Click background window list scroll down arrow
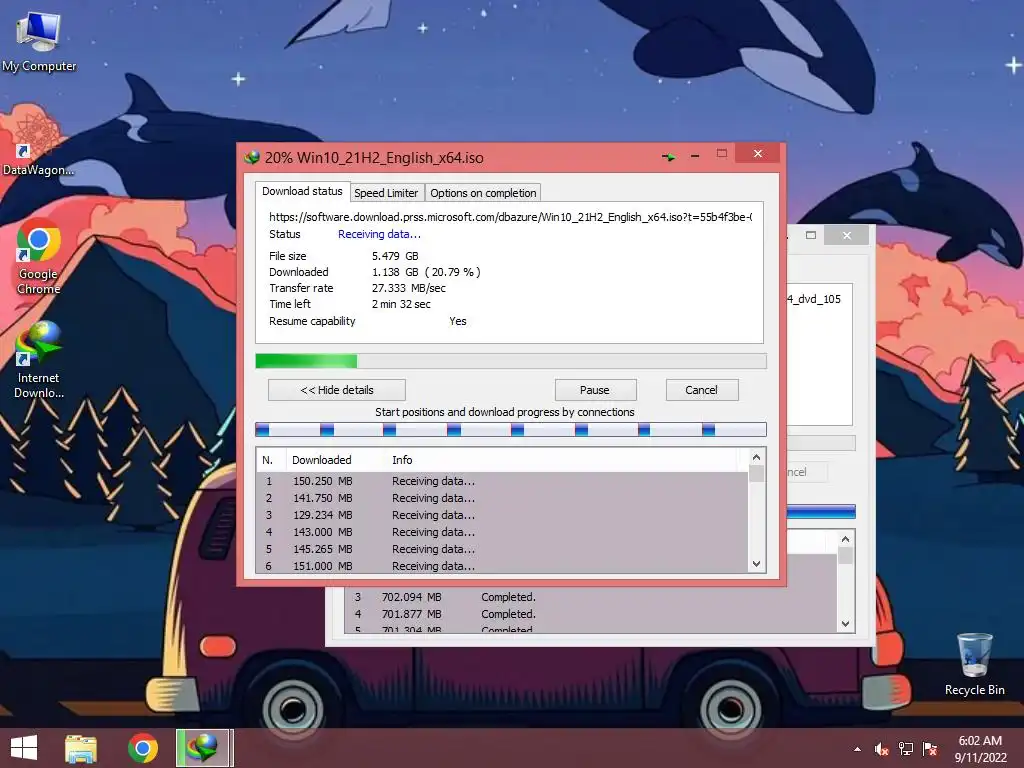The height and width of the screenshot is (768, 1024). [845, 624]
